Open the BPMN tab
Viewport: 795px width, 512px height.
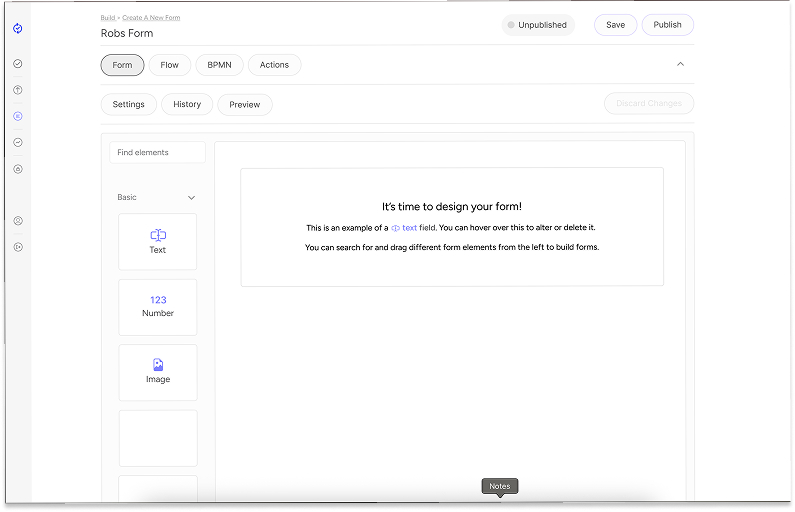pos(218,65)
